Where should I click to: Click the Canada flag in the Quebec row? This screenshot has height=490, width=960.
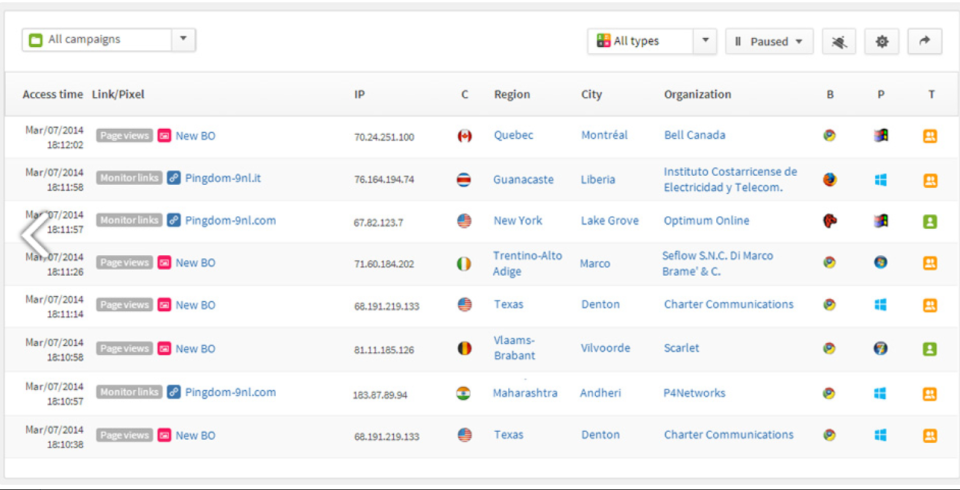(464, 136)
